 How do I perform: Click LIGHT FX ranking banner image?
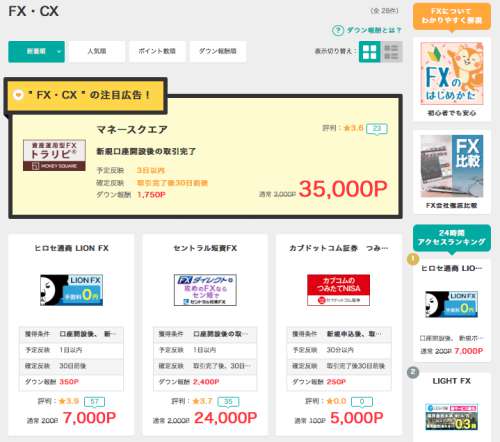(x=452, y=417)
